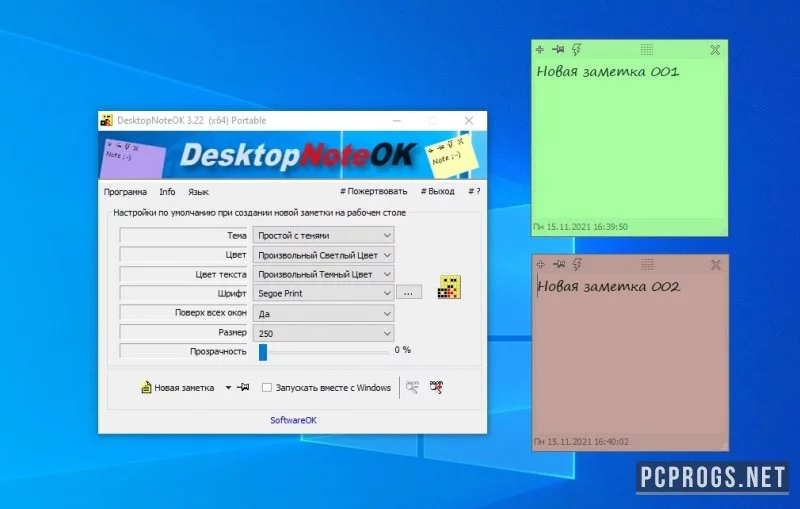Expand the arrow beside Новая заметка
Viewport: 800px width, 509px height.
point(228,388)
